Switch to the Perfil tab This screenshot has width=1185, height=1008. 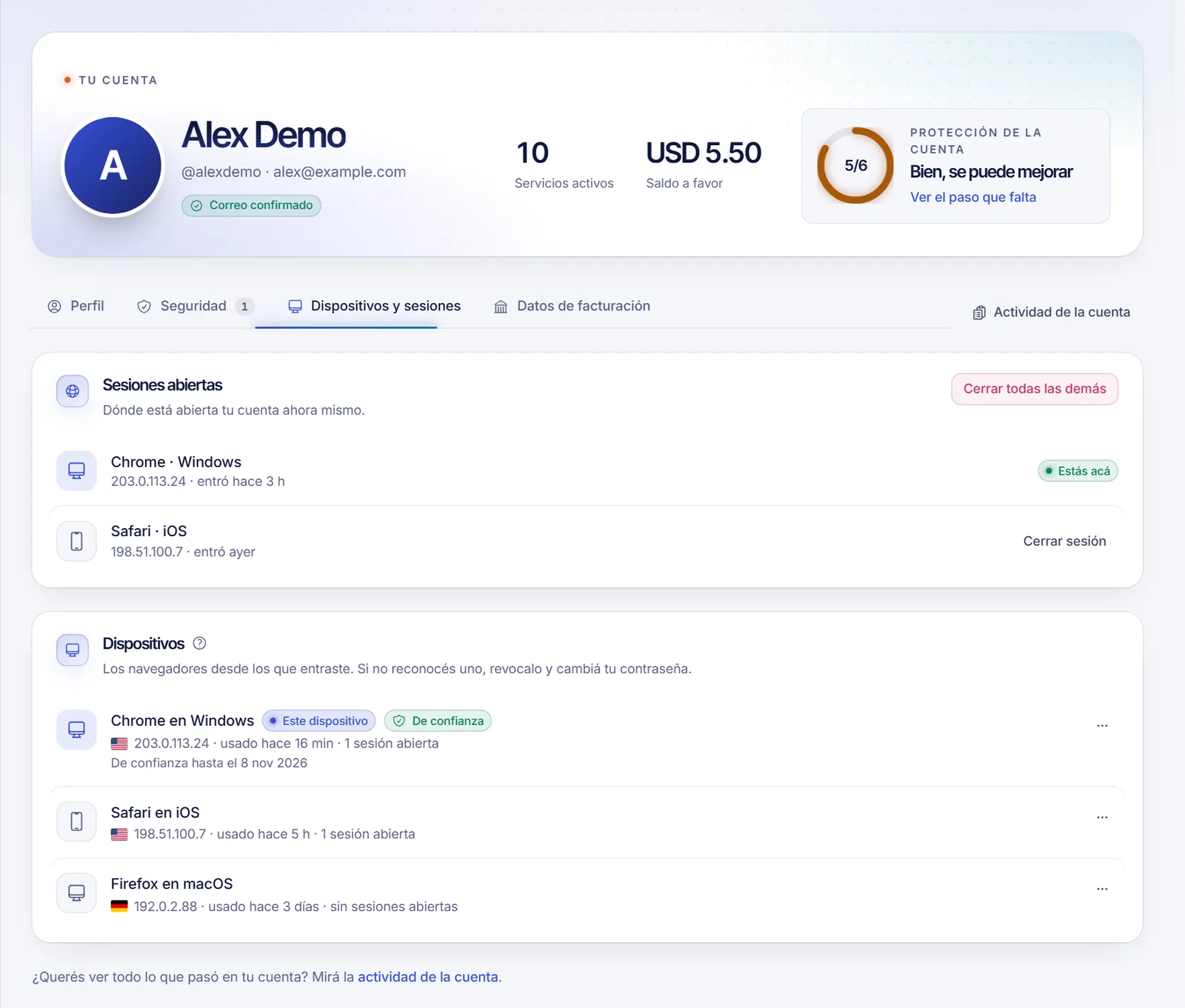click(x=76, y=306)
